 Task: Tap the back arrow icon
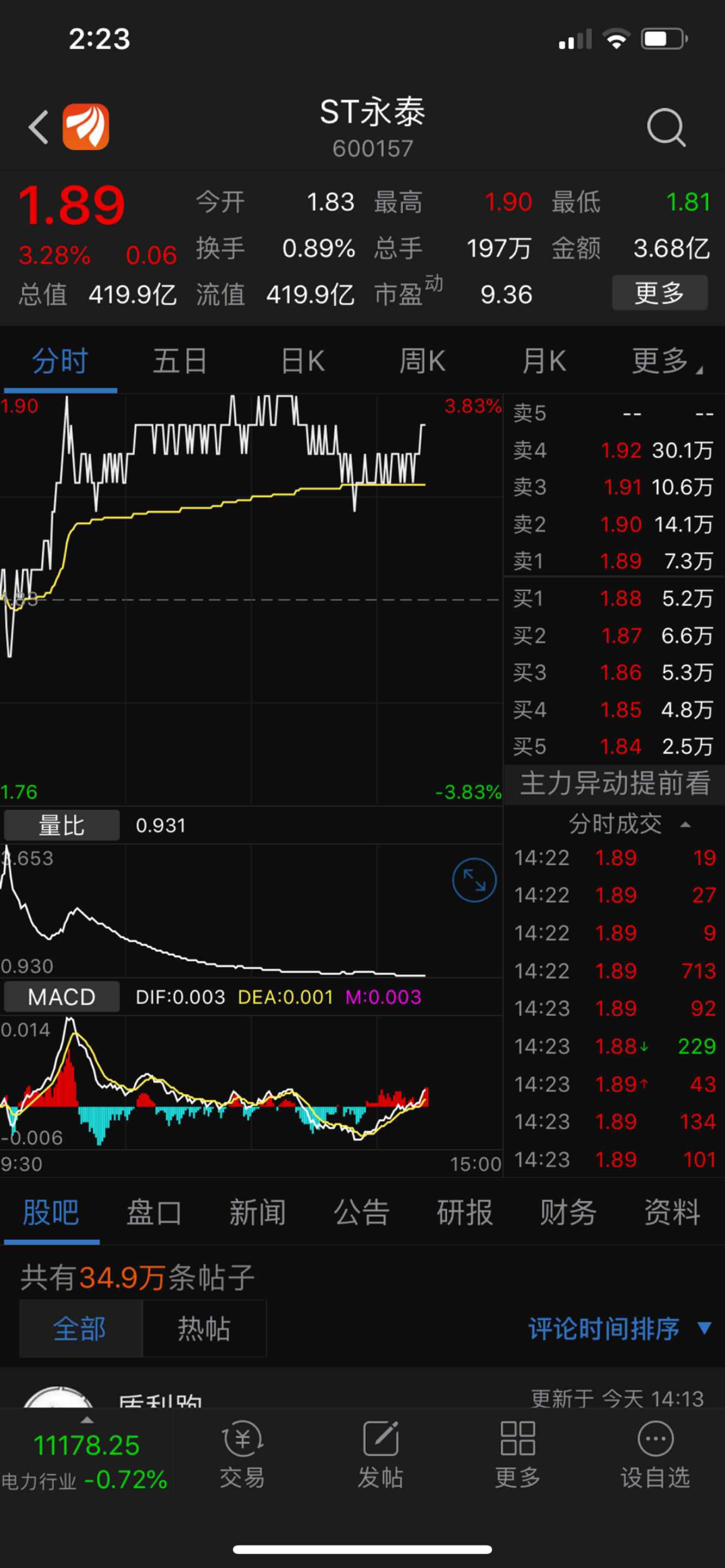click(x=38, y=127)
